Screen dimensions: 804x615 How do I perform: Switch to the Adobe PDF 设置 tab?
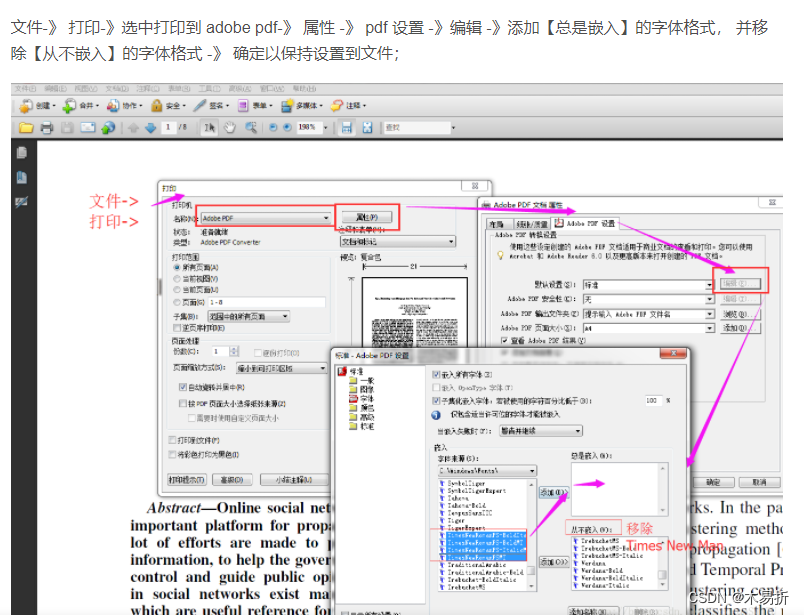[592, 222]
